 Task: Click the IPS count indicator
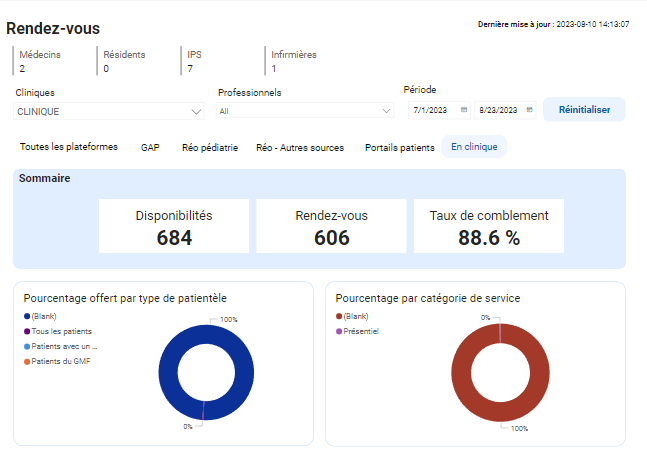[192, 61]
